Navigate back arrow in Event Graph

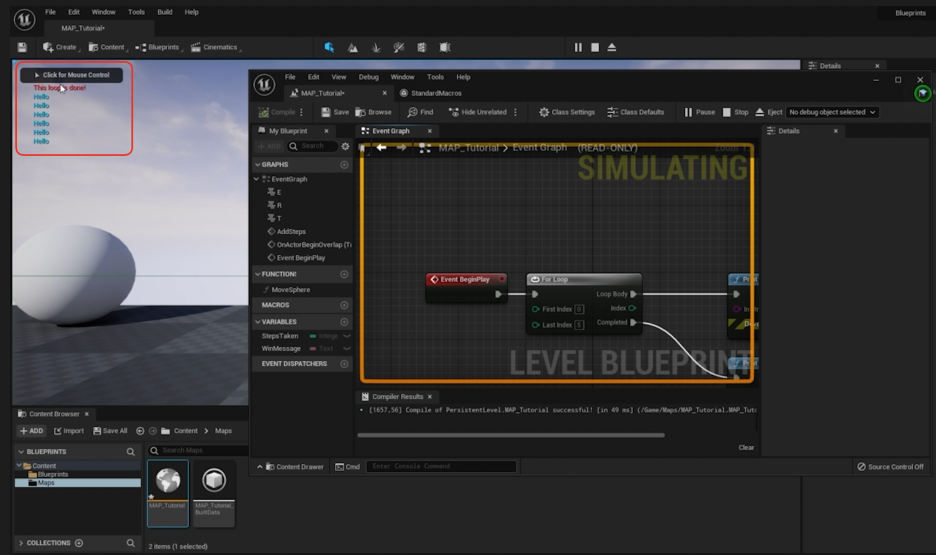[x=381, y=147]
